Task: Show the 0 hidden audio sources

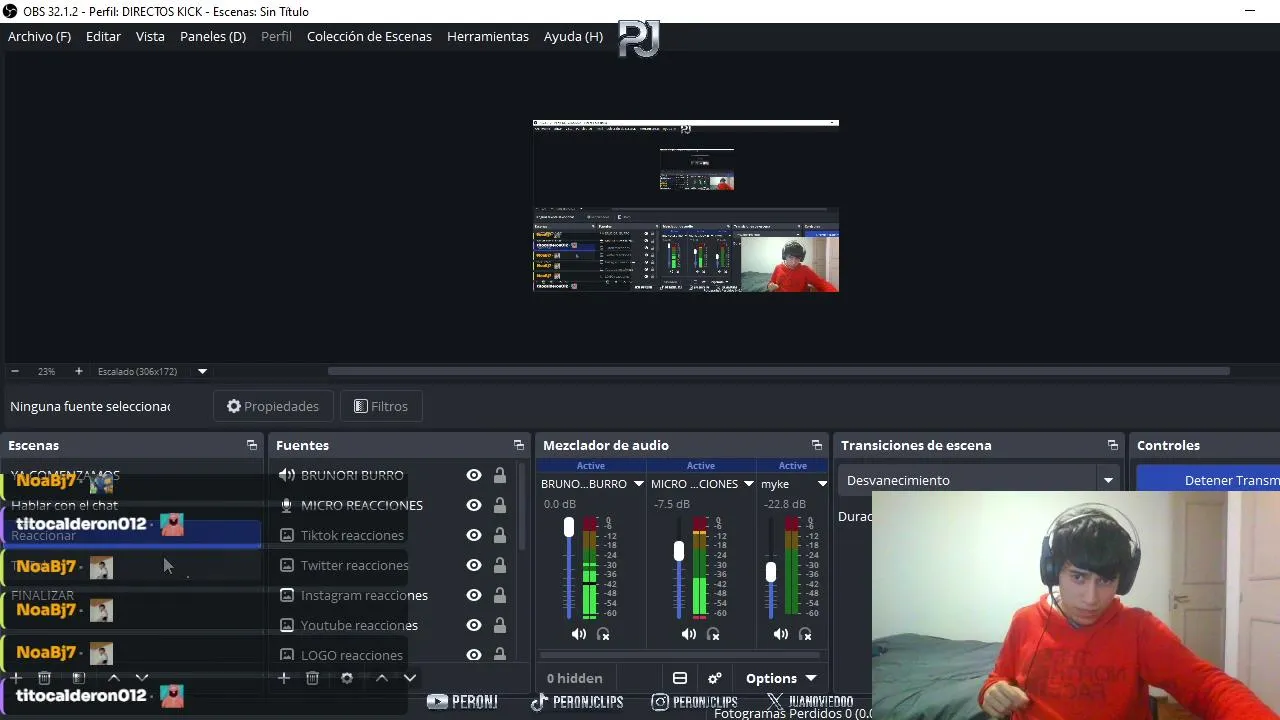Action: click(x=575, y=678)
